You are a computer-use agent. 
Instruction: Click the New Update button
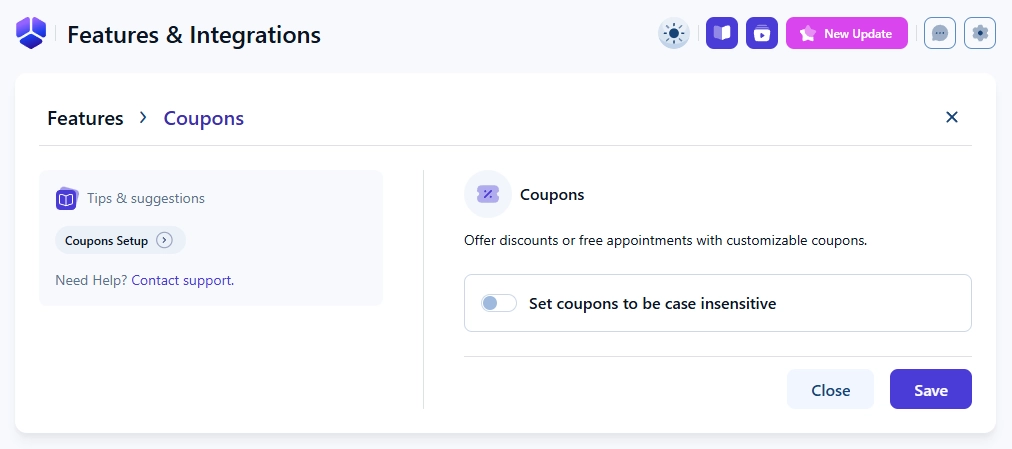tap(847, 34)
